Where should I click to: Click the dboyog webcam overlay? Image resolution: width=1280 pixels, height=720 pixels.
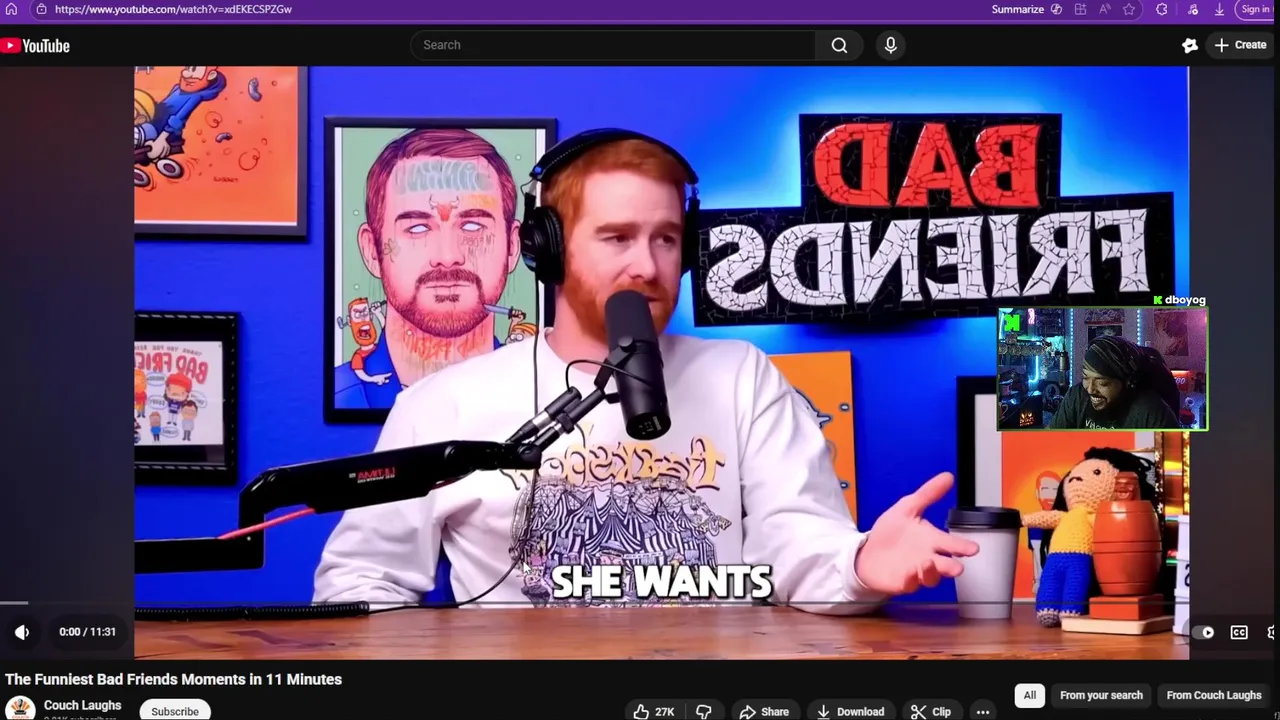[x=1102, y=369]
